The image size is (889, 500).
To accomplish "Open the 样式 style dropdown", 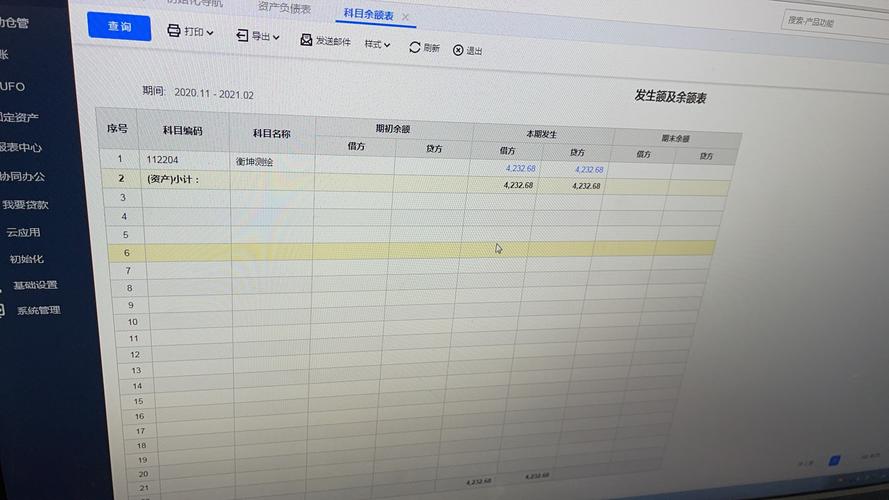I will coord(377,44).
